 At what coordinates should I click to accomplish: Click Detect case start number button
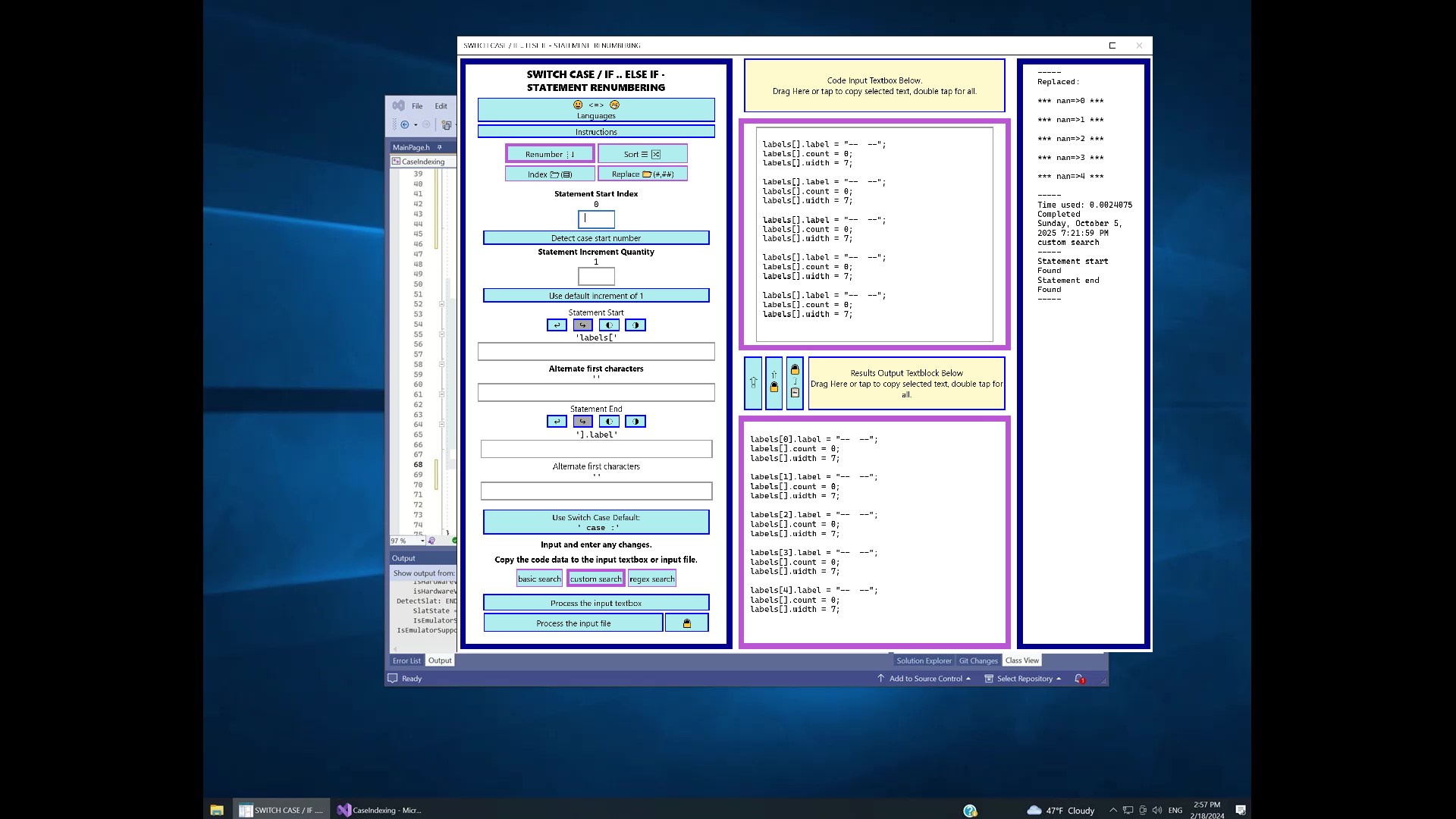tap(596, 238)
